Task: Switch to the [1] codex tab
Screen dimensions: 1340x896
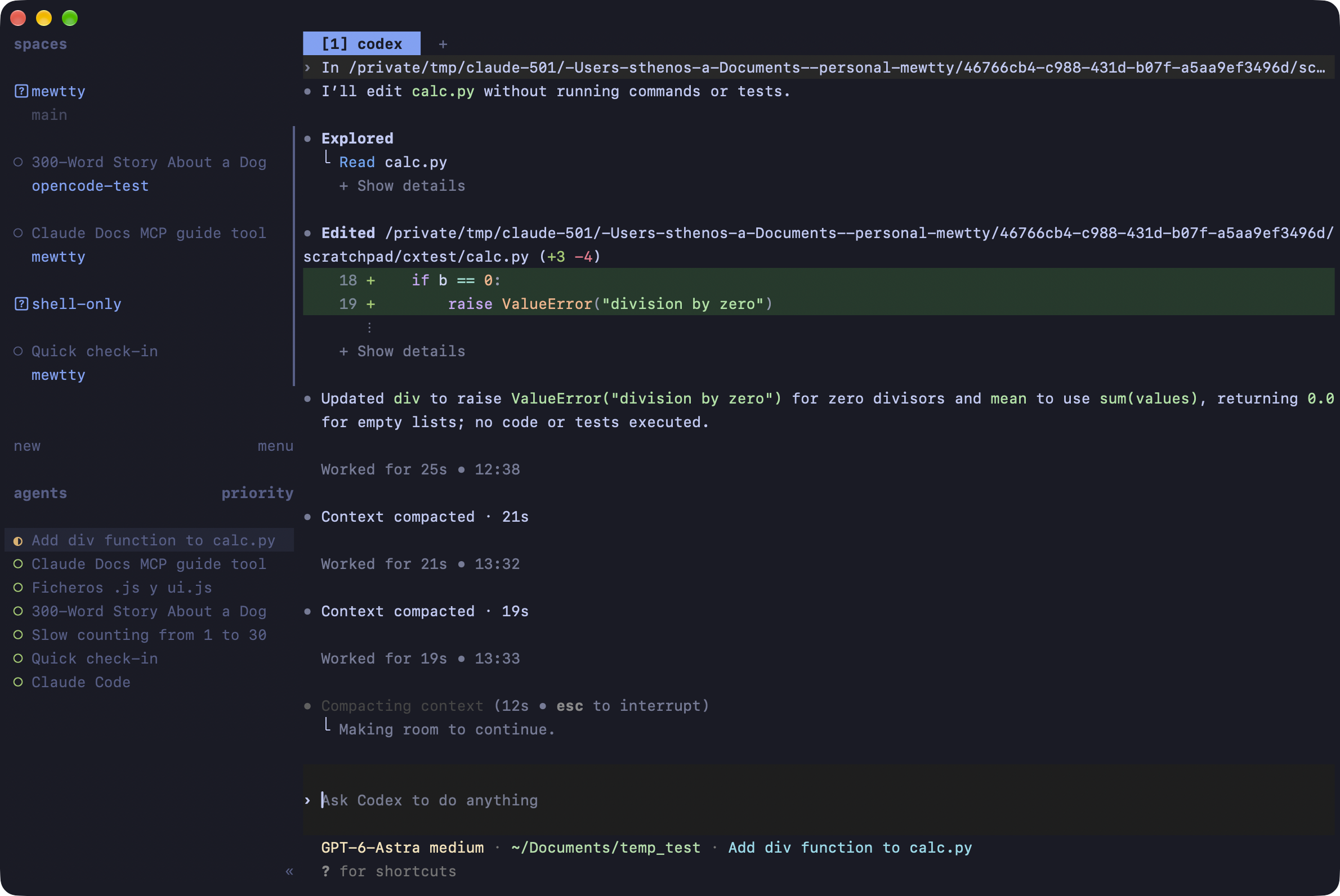Action: [x=362, y=44]
